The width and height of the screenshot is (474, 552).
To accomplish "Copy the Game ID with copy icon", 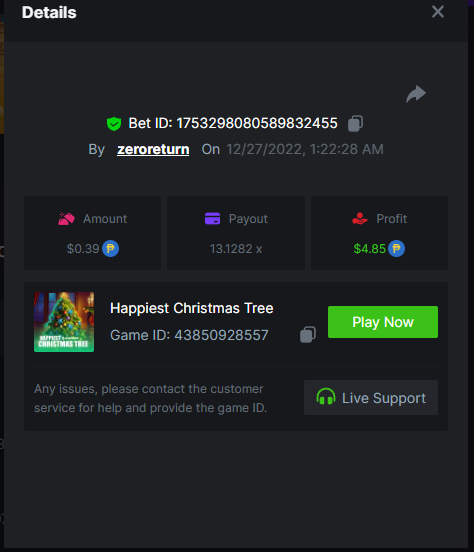I will [308, 334].
